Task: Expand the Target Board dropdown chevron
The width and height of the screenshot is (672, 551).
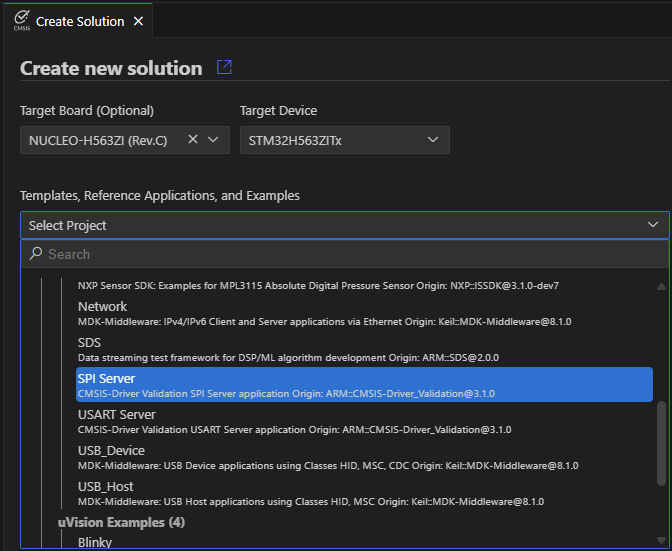Action: click(213, 140)
